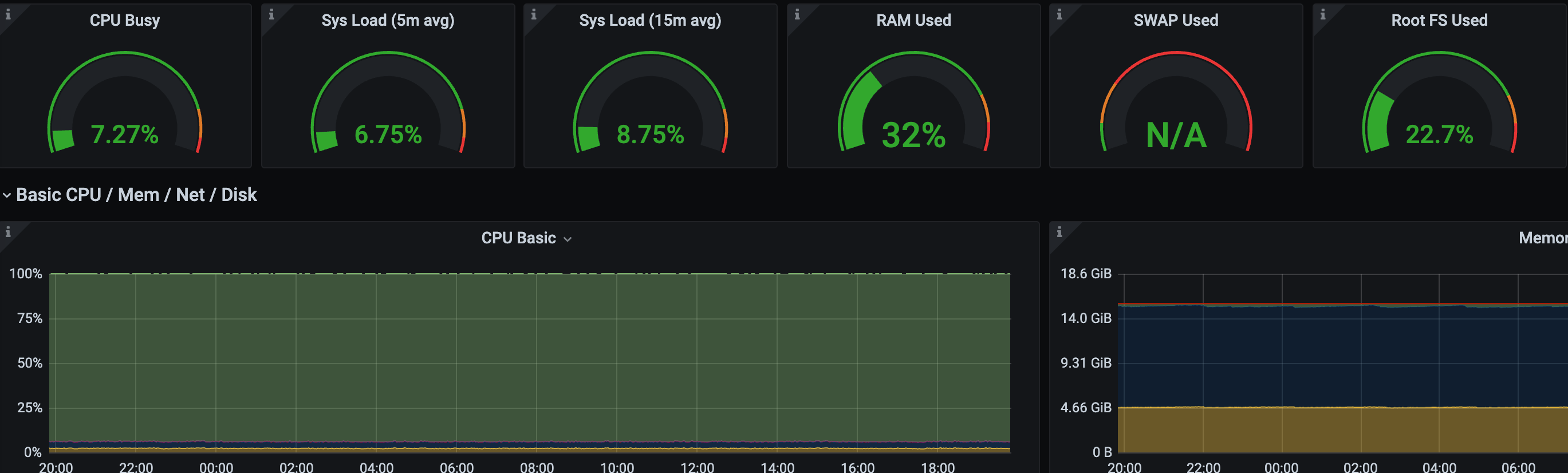Open the RAM Used panel title
Viewport: 1568px width, 473px height.
(913, 20)
